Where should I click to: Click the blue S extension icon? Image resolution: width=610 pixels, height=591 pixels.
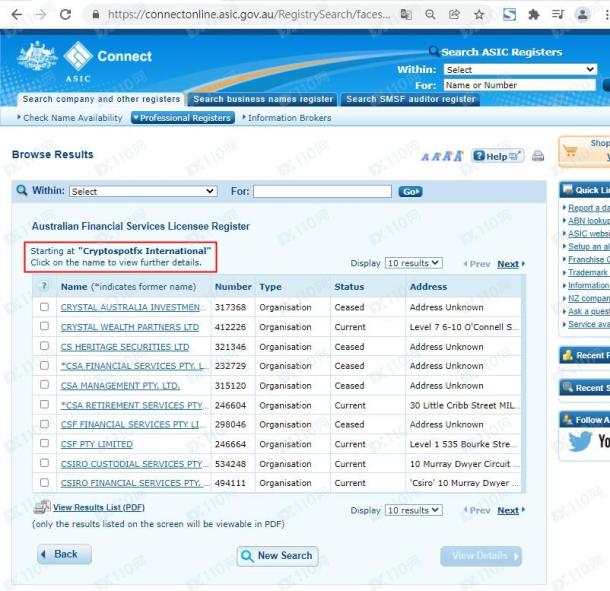[509, 15]
